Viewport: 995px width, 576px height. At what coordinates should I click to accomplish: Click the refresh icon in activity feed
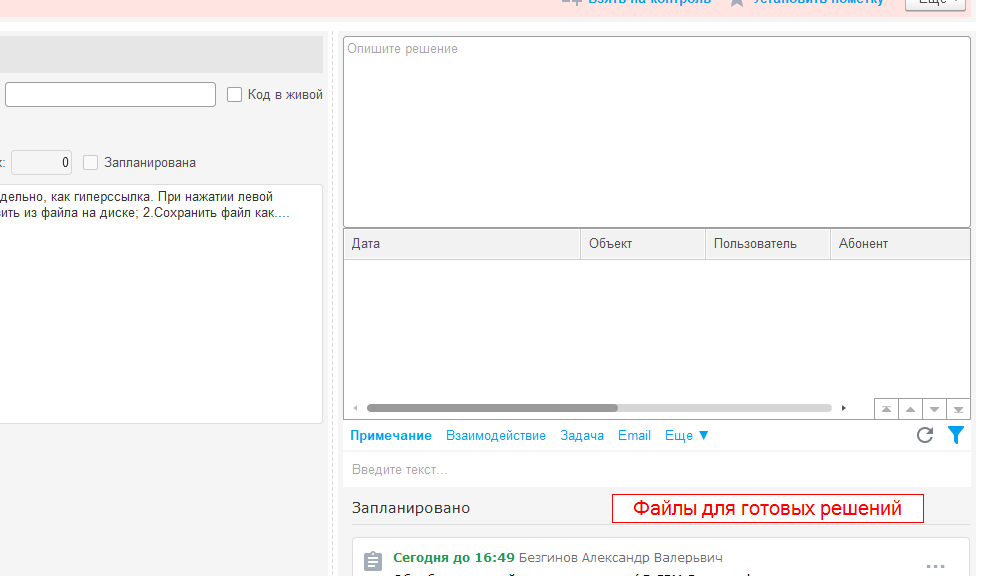[x=925, y=435]
